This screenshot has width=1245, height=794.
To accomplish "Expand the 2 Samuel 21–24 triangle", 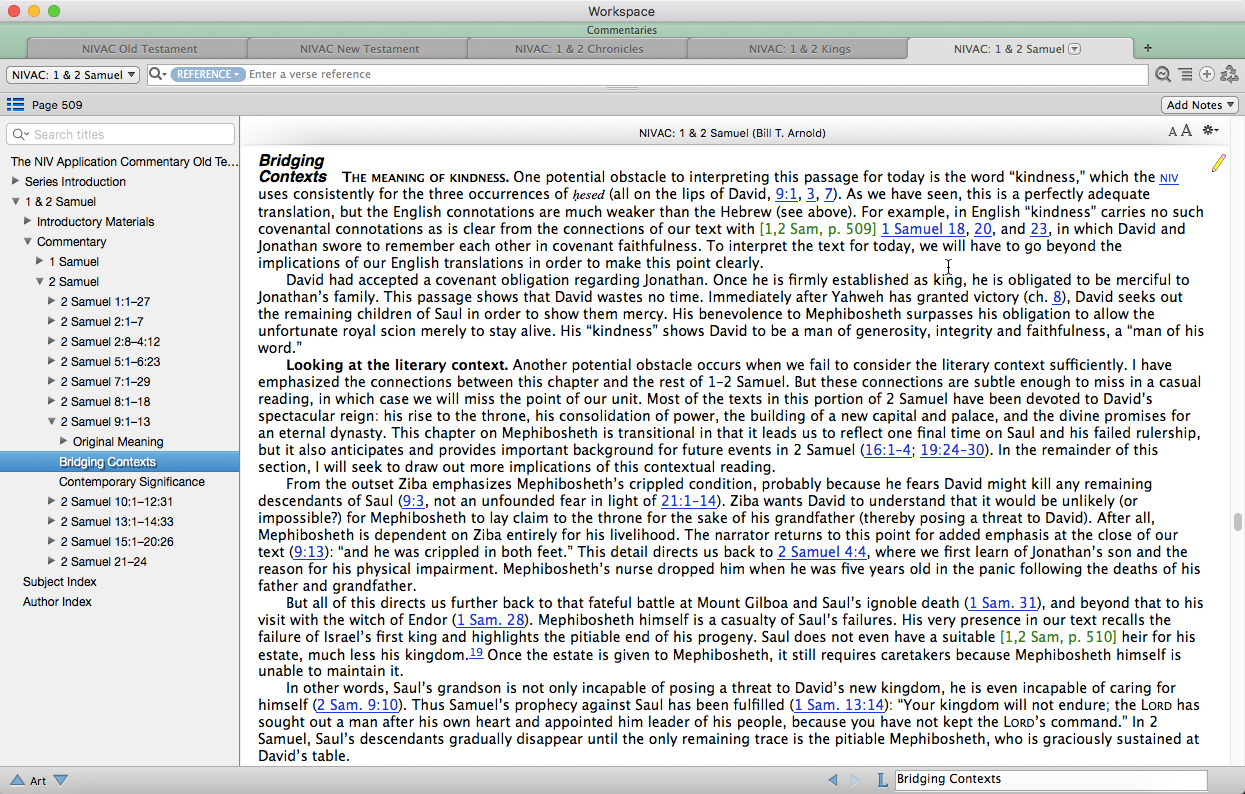I will tap(52, 561).
